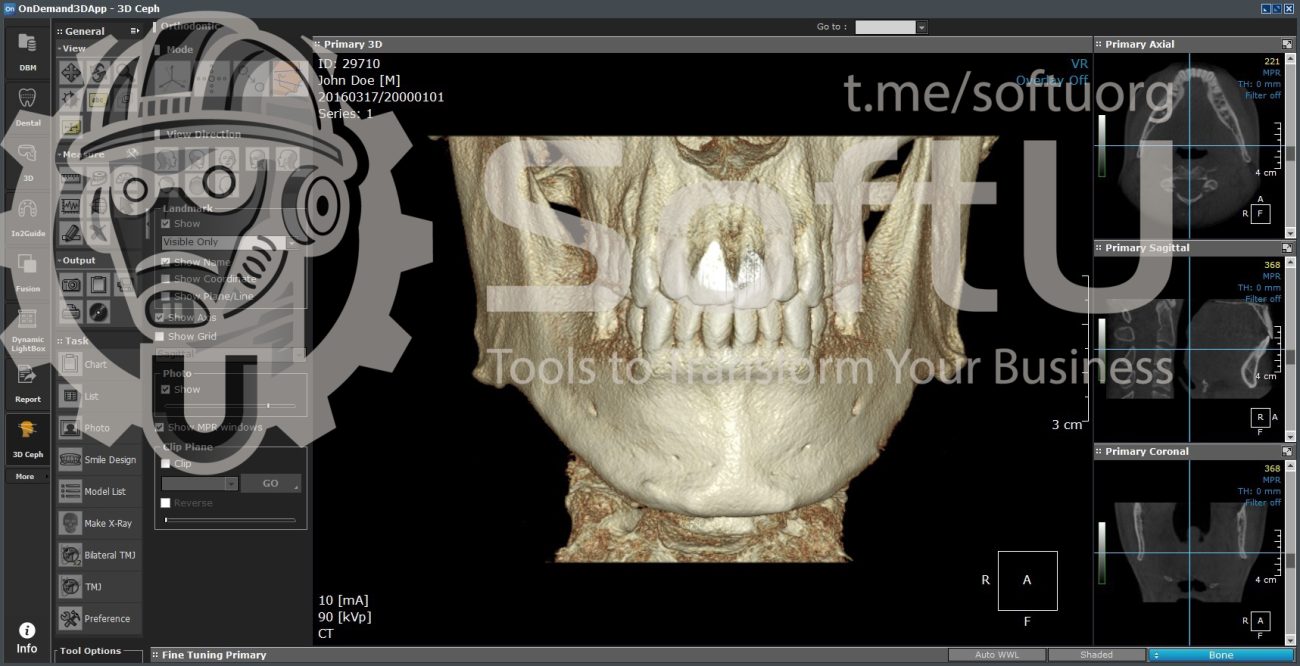The width and height of the screenshot is (1300, 666).
Task: Click the Auto WWL button
Action: [996, 655]
